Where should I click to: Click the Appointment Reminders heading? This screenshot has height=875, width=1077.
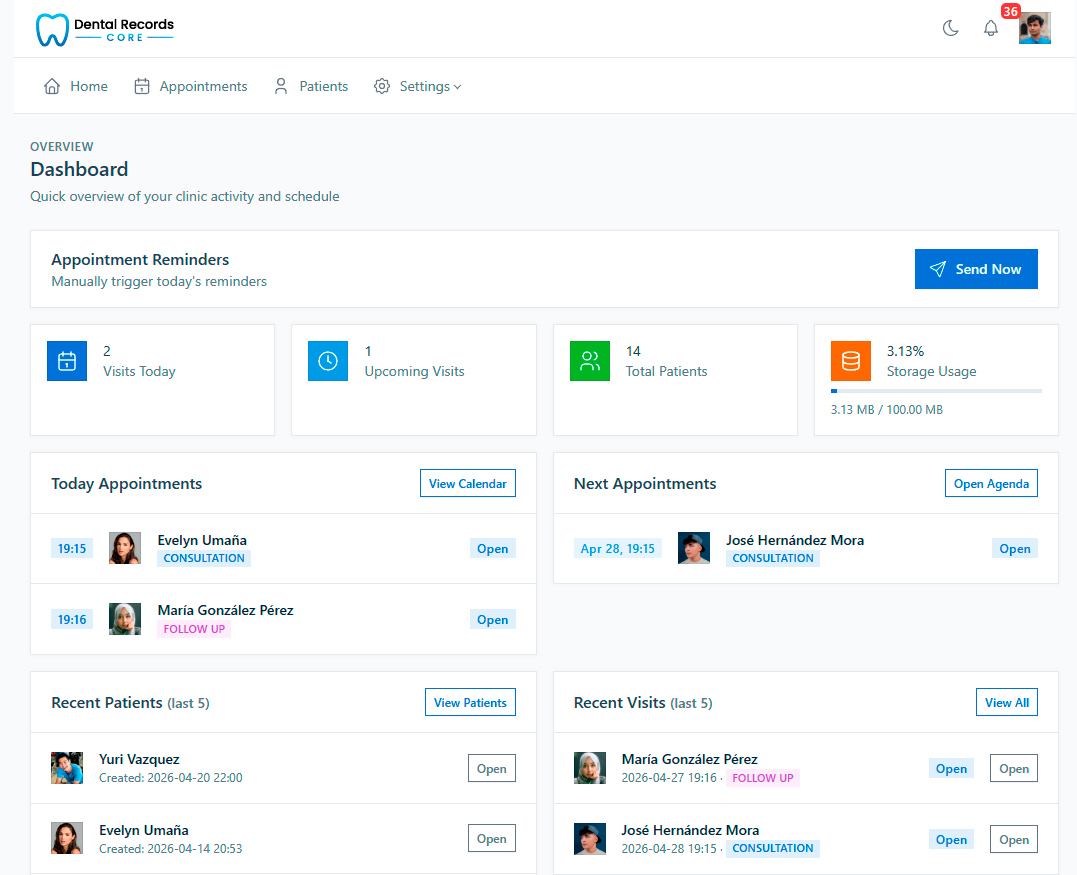click(140, 260)
